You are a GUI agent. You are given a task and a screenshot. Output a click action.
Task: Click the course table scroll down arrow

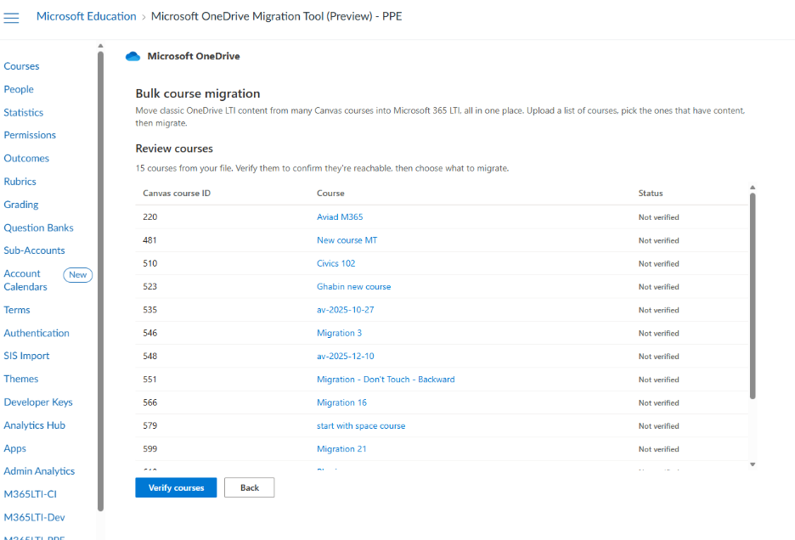752,464
